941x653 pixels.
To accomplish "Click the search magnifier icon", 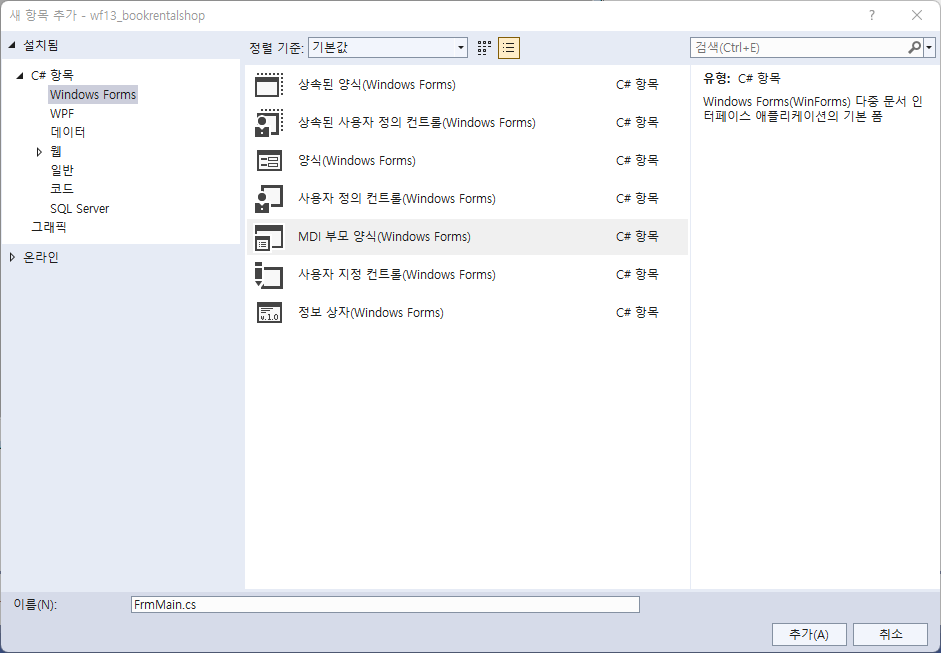I will pyautogui.click(x=914, y=47).
